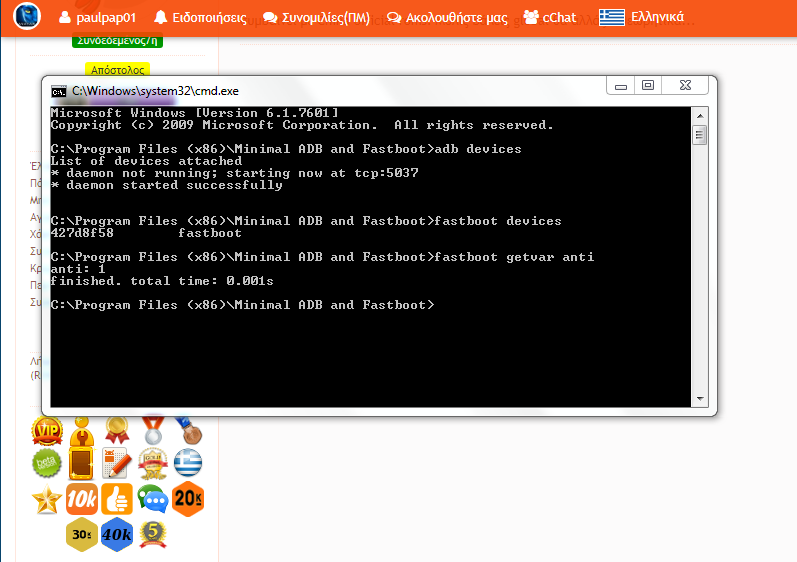Click the gold keyhole person badge

[82, 431]
